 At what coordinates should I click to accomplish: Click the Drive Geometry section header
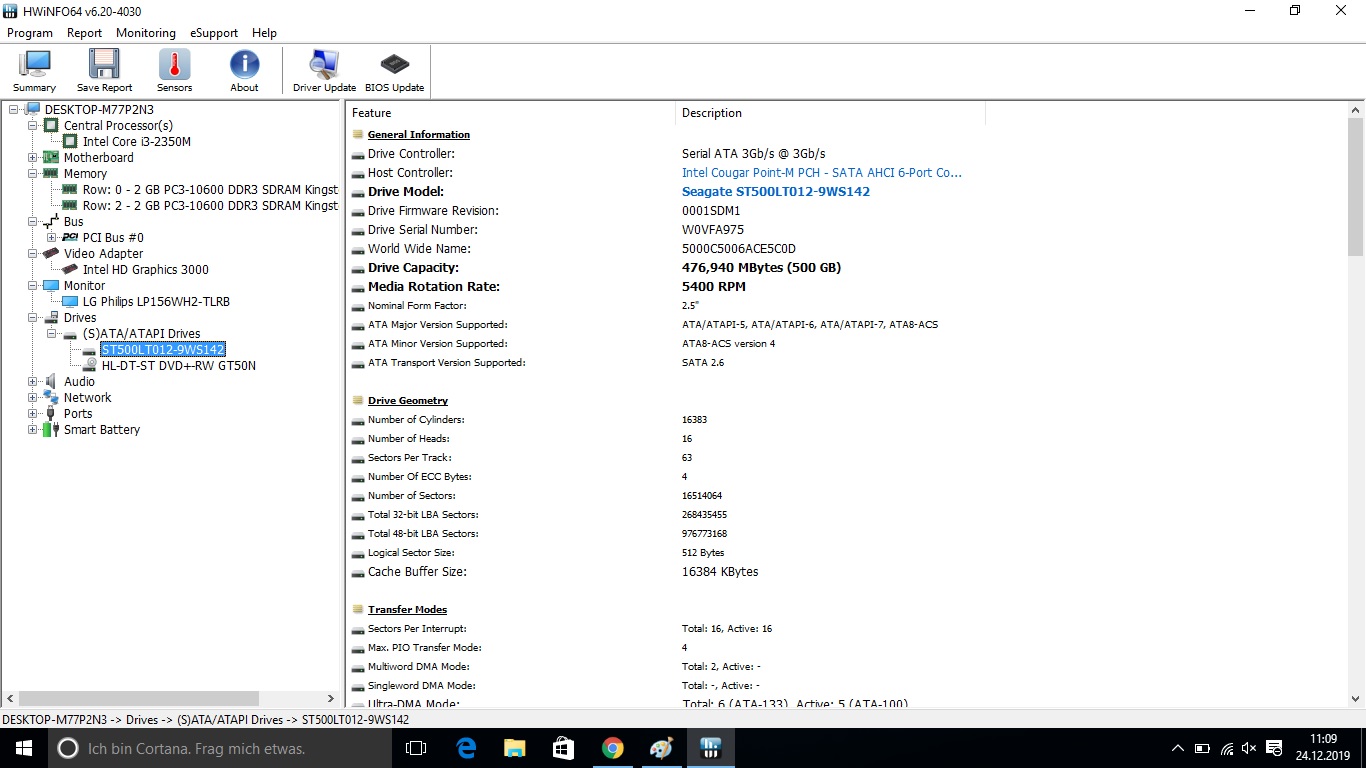click(x=408, y=401)
